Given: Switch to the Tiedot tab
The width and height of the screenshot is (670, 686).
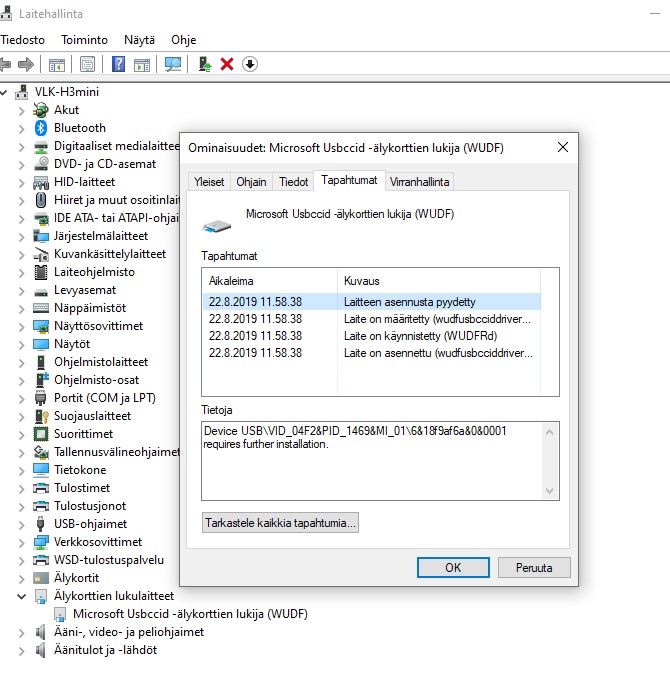Looking at the screenshot, I should pyautogui.click(x=294, y=182).
